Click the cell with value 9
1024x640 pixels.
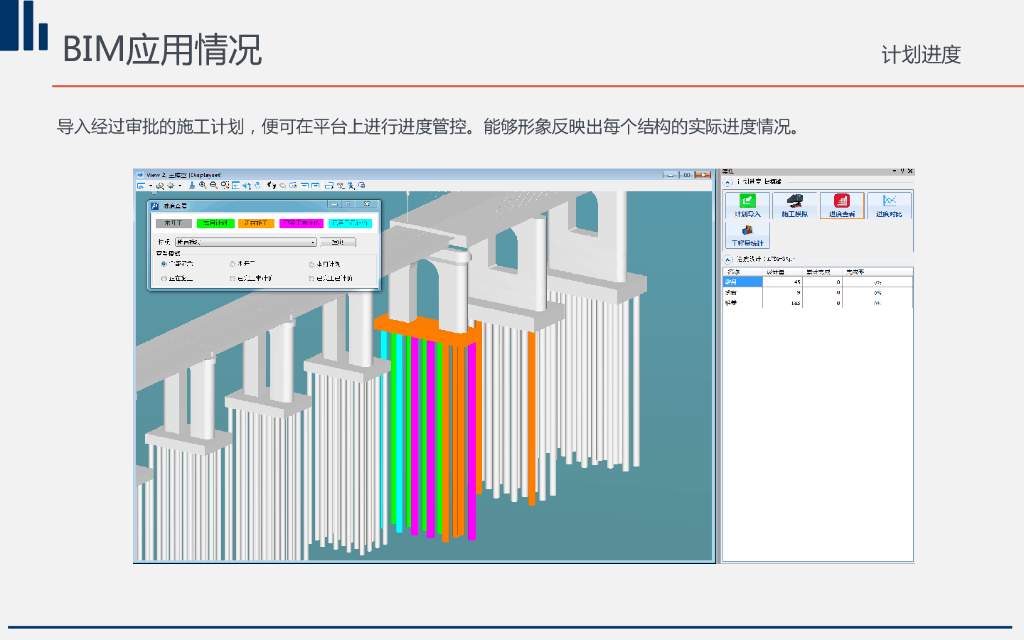coord(782,293)
